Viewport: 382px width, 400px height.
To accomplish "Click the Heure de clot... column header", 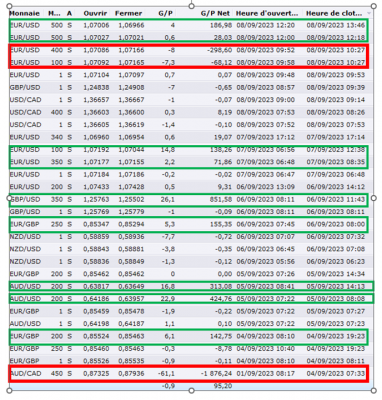I will tap(334, 13).
